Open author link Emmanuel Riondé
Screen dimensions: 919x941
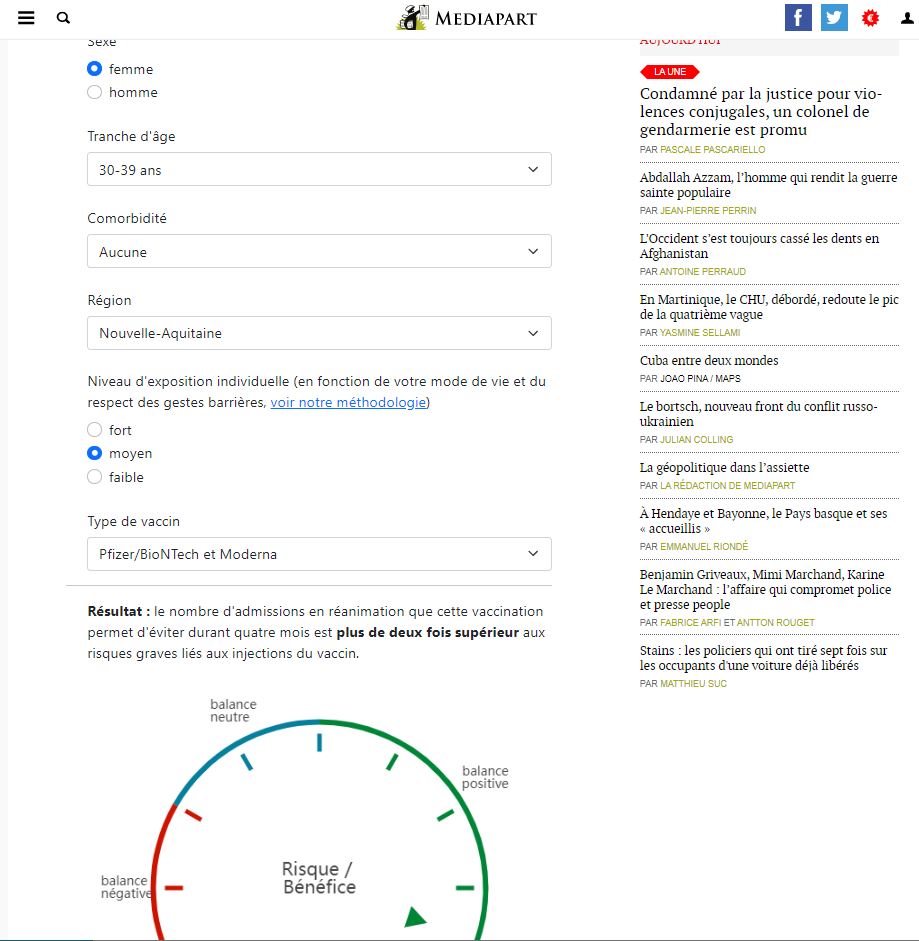pos(704,547)
